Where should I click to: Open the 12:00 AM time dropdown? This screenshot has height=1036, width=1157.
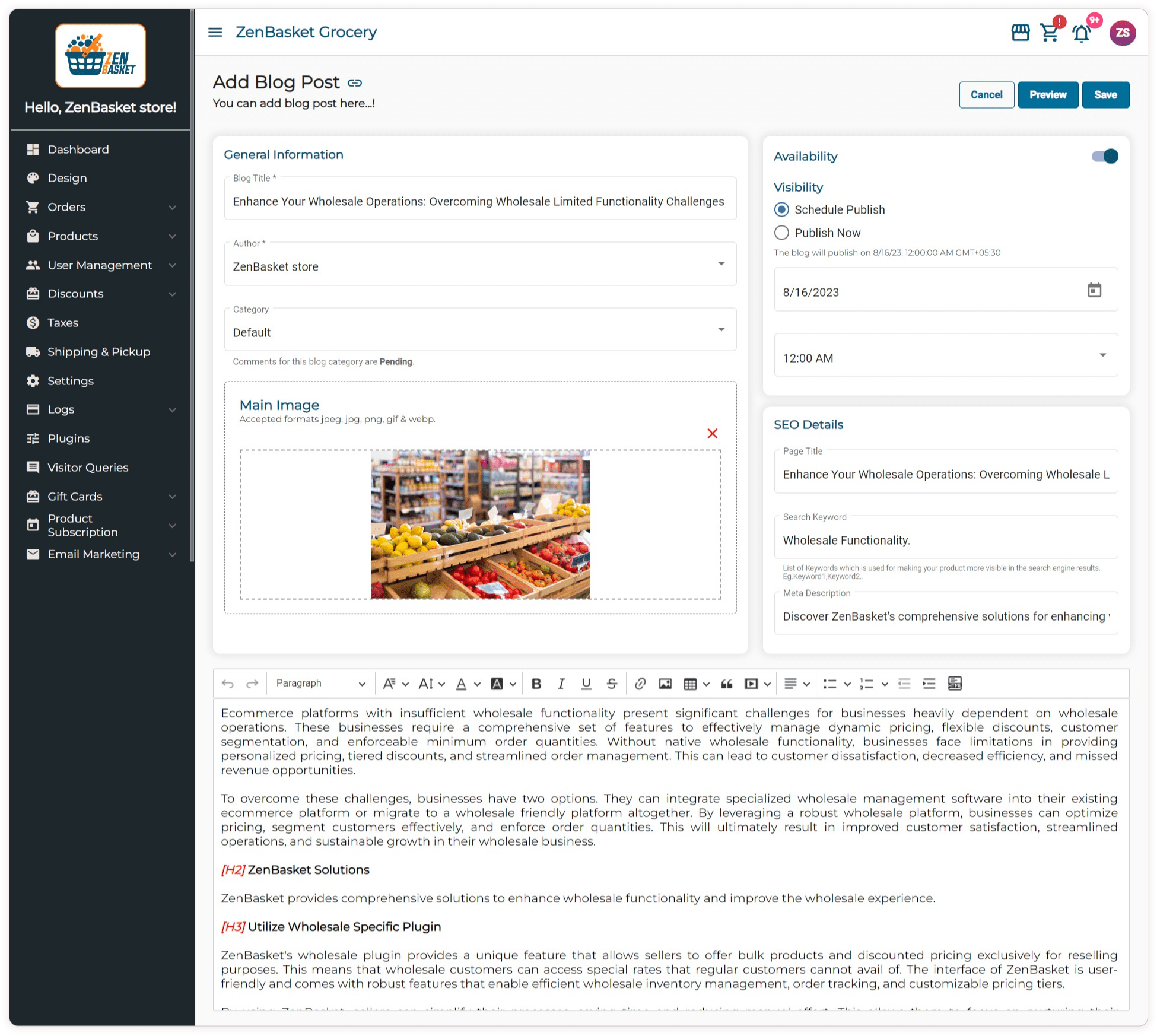pyautogui.click(x=1102, y=355)
